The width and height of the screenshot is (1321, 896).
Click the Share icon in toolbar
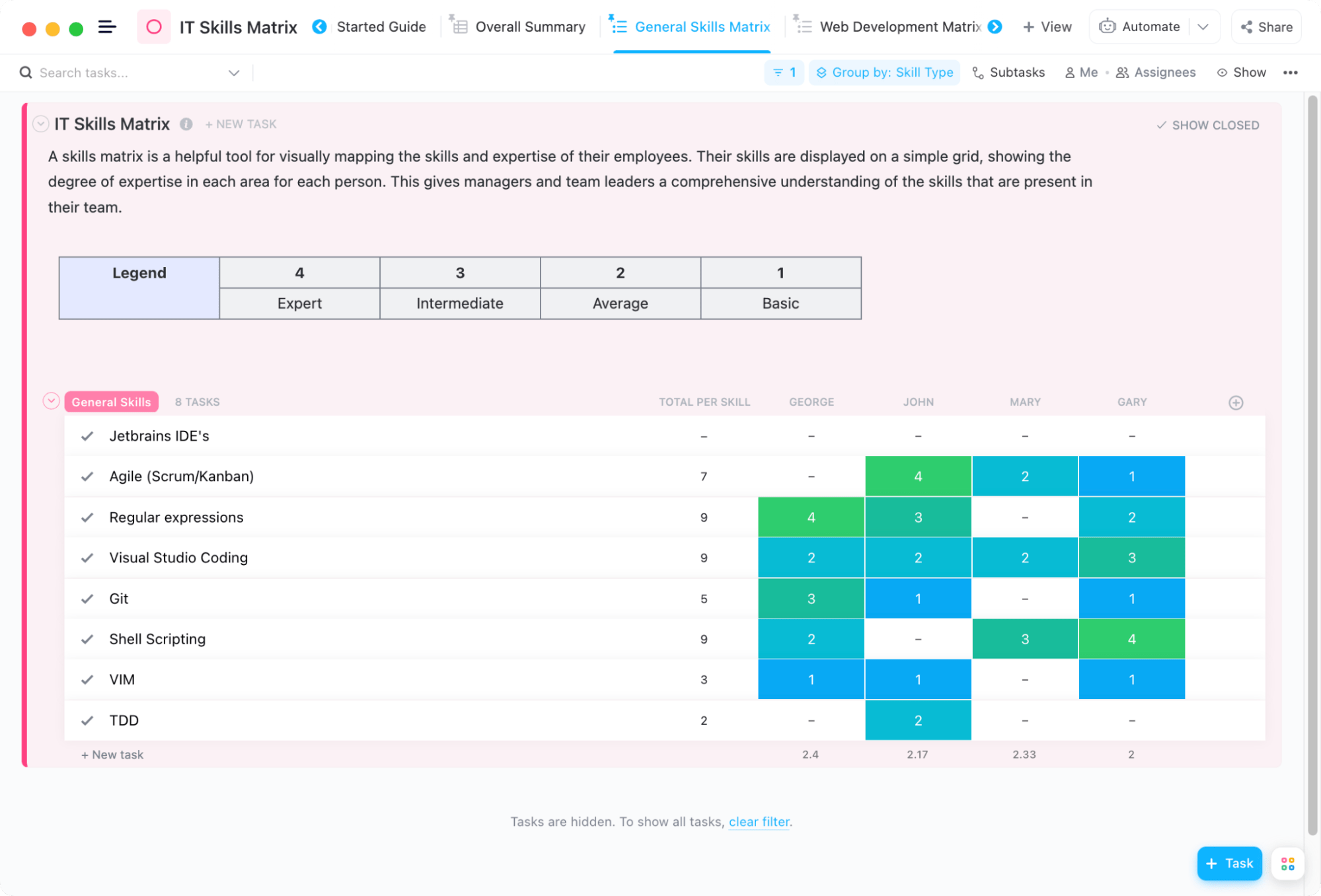(1266, 26)
